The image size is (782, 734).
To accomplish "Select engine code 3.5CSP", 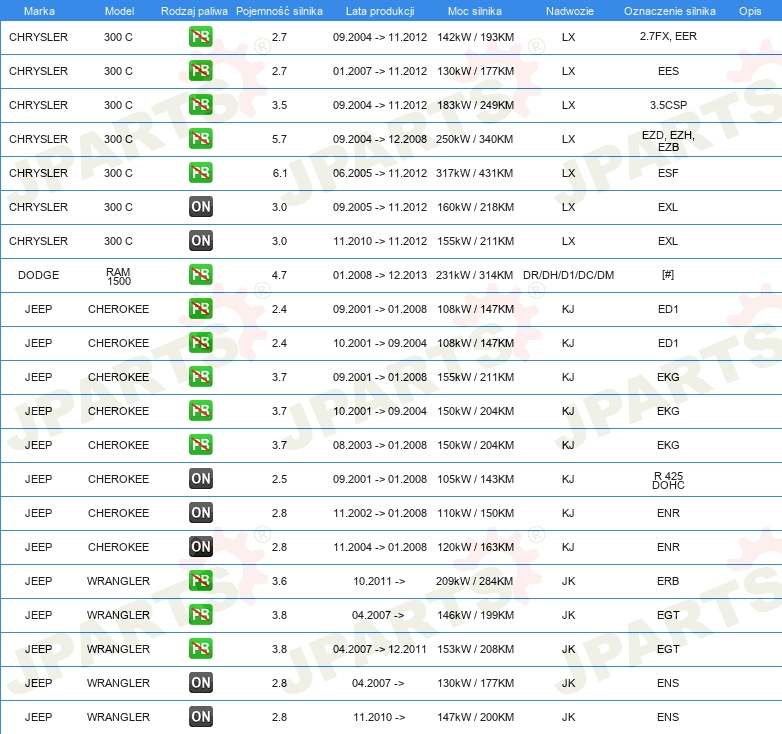I will point(668,105).
